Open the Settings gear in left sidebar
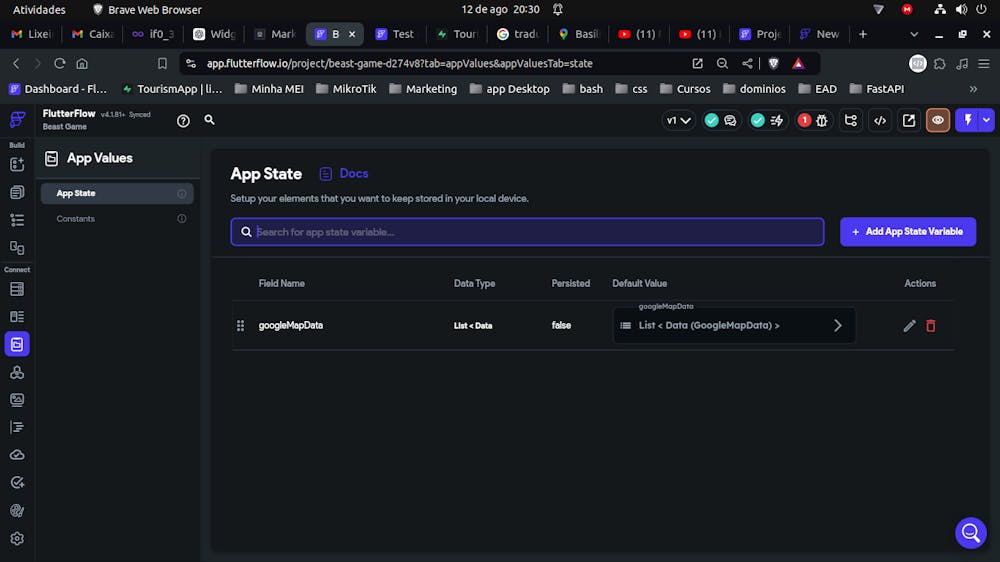 (17, 539)
